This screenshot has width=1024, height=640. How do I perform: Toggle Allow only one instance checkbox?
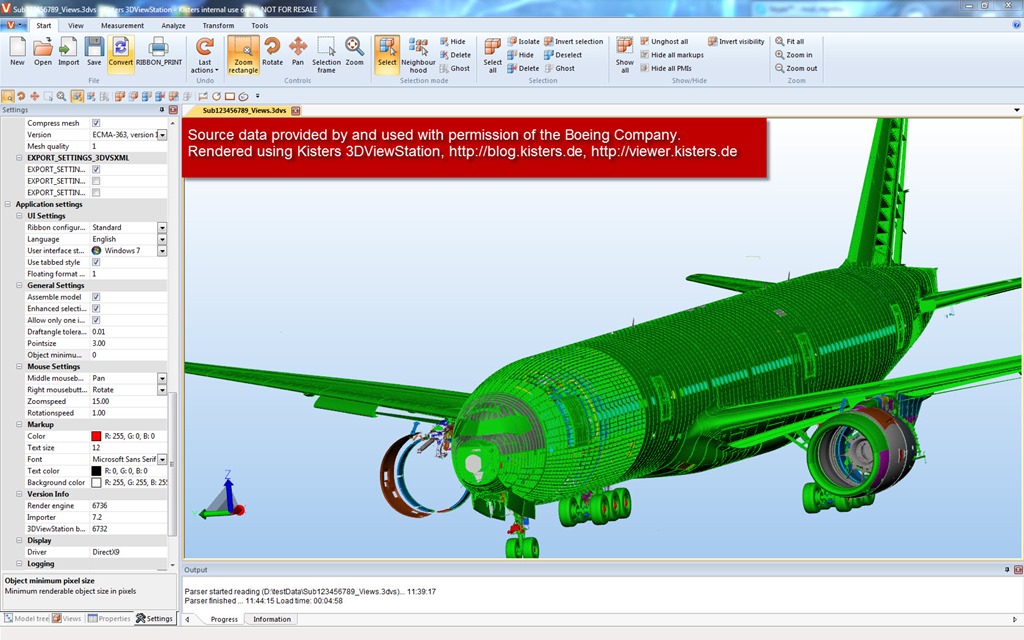(x=96, y=320)
